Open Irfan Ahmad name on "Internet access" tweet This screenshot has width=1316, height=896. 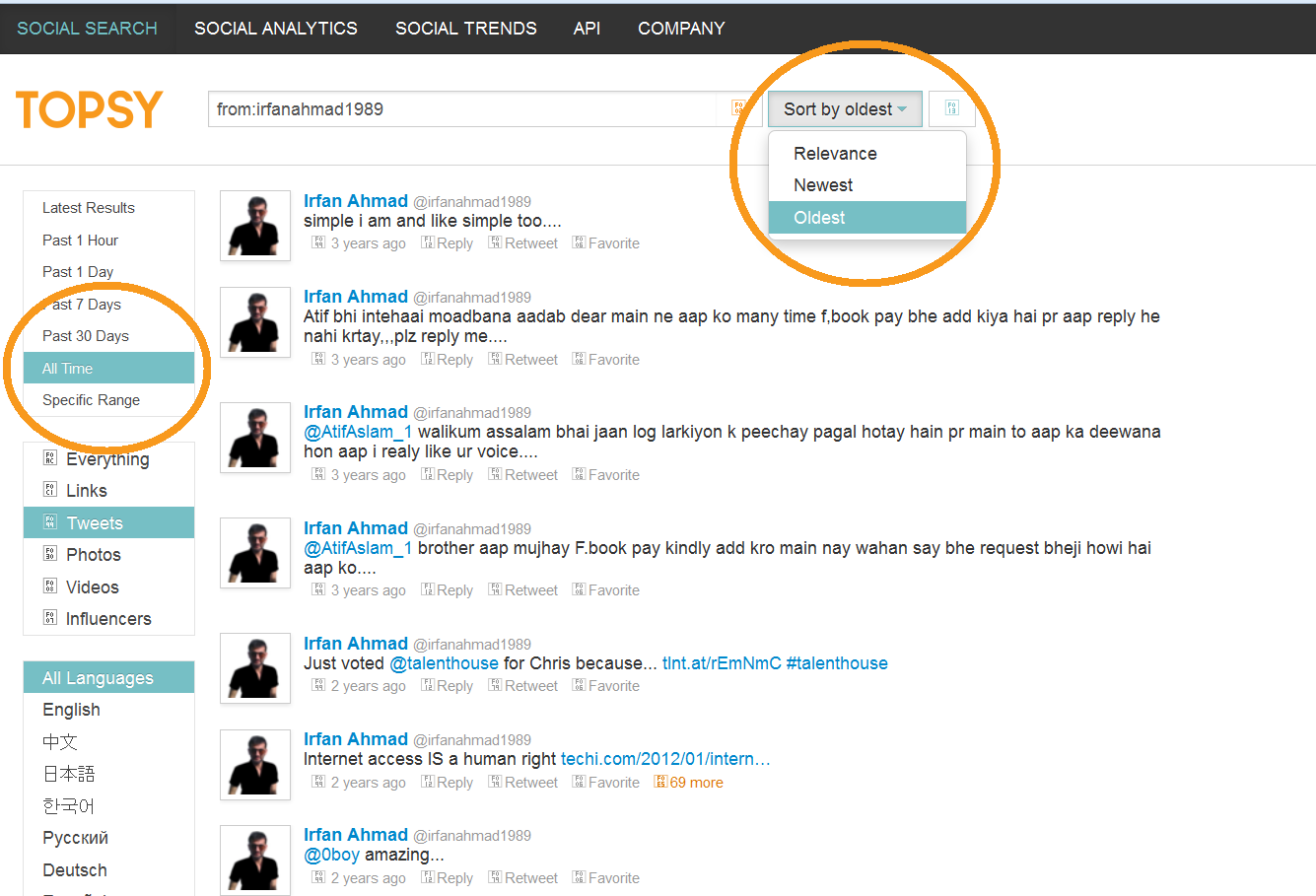[356, 739]
